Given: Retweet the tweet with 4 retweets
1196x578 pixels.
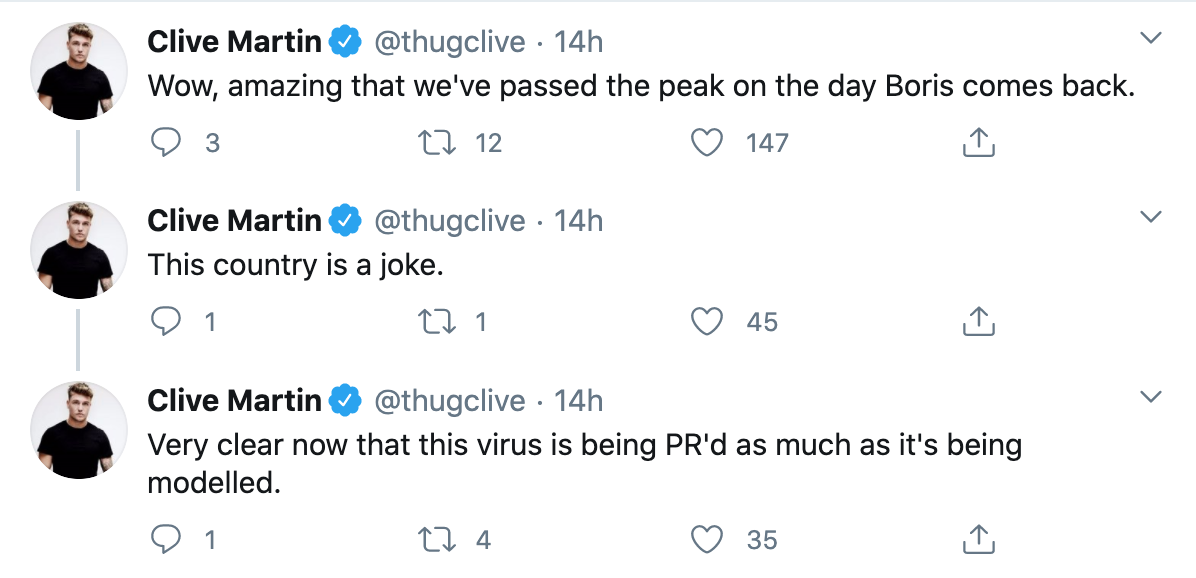Looking at the screenshot, I should click(x=436, y=540).
